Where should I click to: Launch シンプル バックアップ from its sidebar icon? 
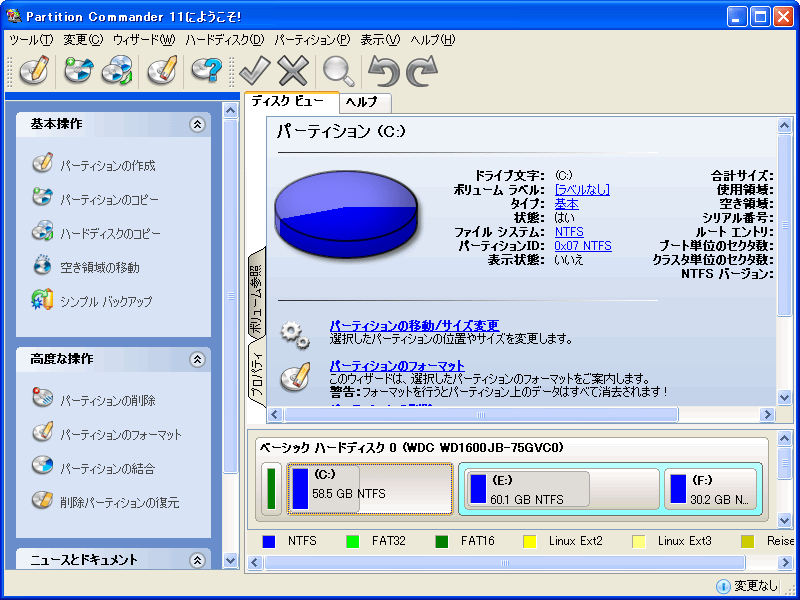click(x=42, y=299)
